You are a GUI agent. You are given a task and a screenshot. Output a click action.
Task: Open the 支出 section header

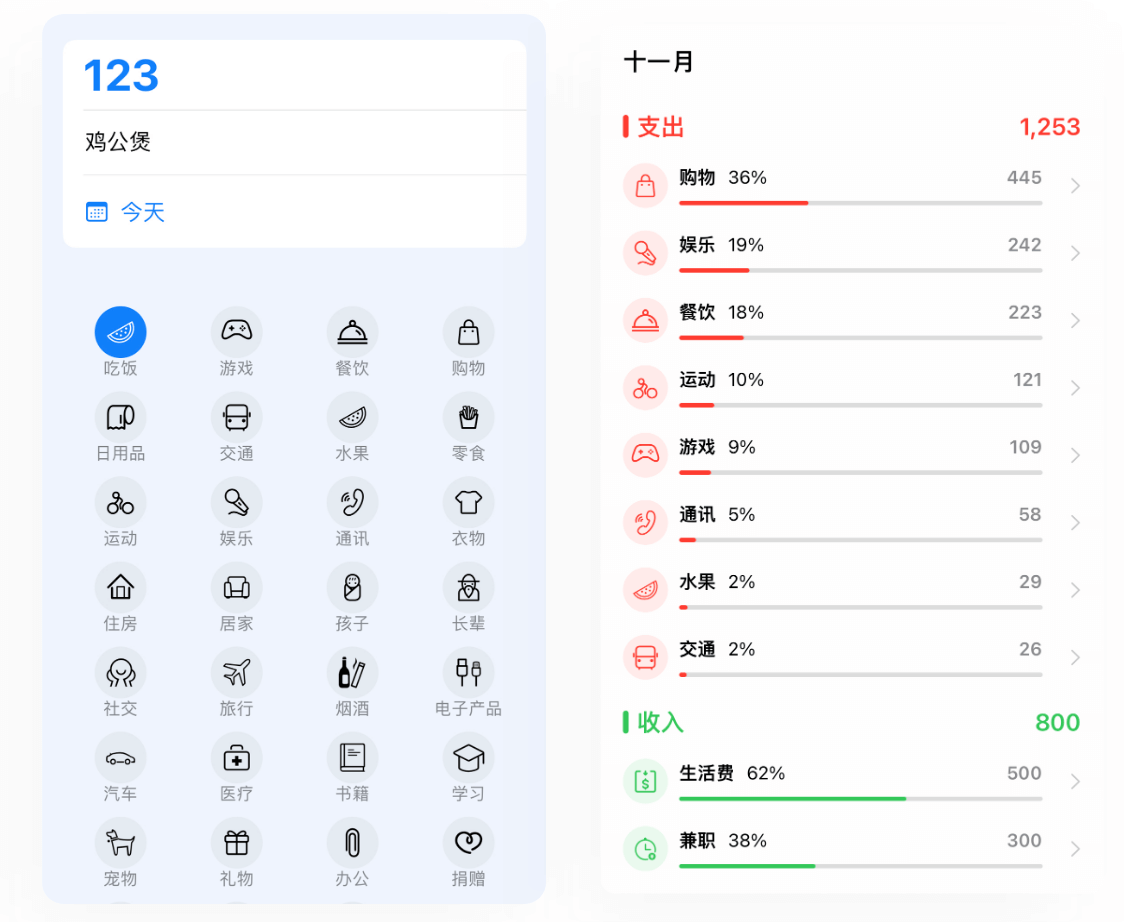[661, 127]
